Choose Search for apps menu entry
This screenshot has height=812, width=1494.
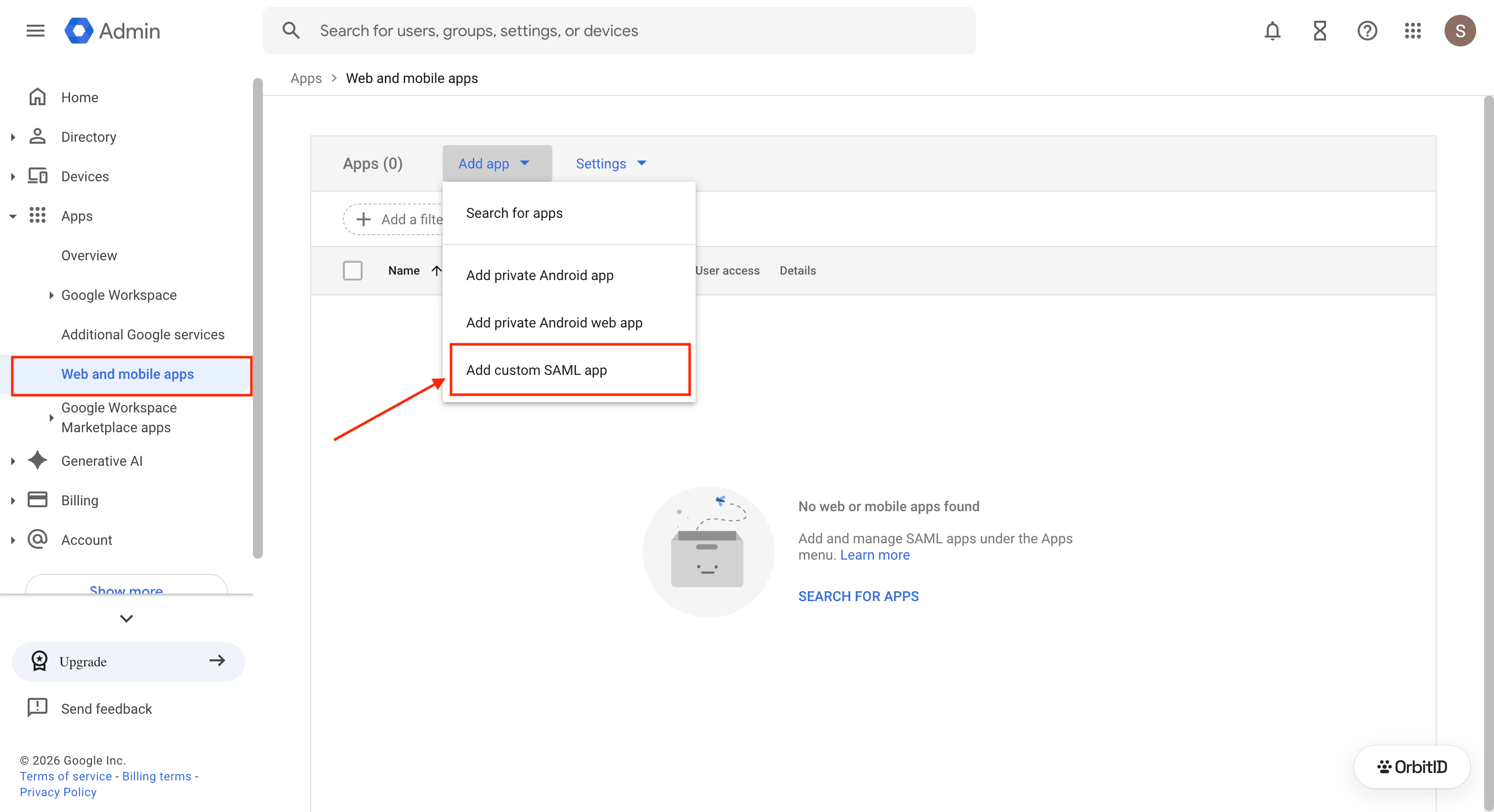569,213
